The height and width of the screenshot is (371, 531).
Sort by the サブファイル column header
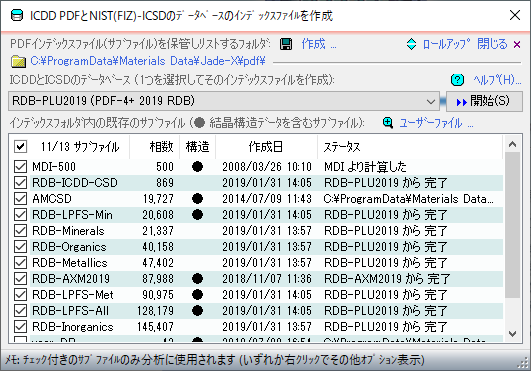click(80, 147)
